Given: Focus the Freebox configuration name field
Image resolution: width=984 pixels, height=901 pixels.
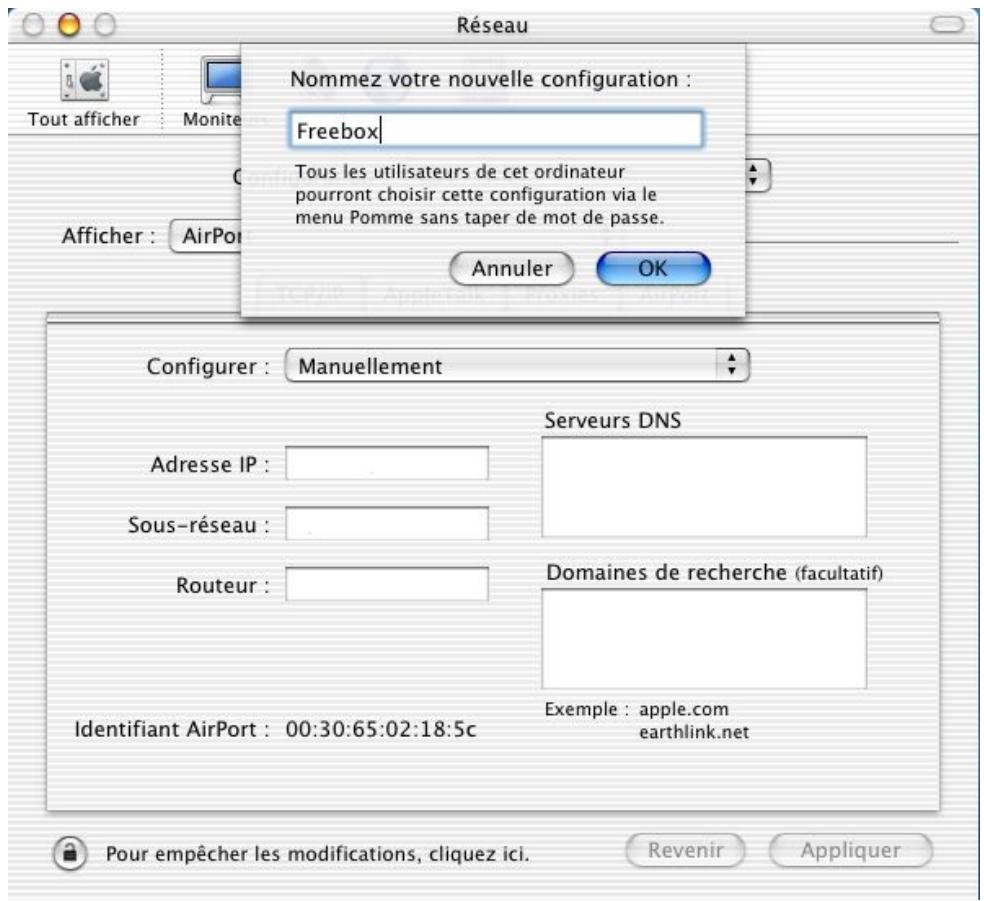Looking at the screenshot, I should (x=496, y=131).
